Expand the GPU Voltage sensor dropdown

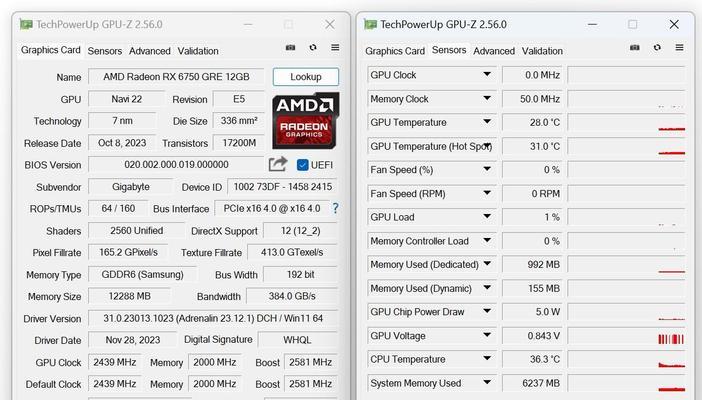point(487,335)
